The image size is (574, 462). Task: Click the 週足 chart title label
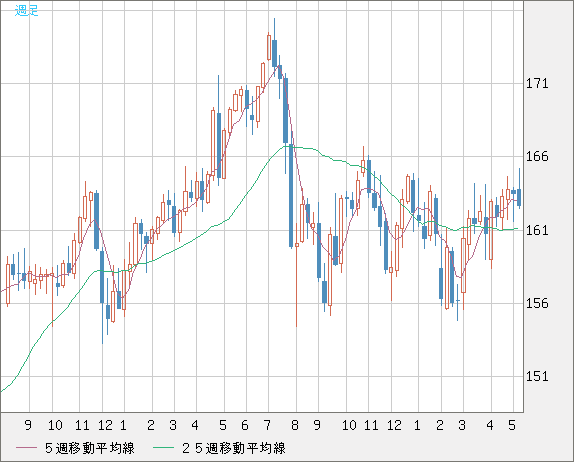point(26,10)
